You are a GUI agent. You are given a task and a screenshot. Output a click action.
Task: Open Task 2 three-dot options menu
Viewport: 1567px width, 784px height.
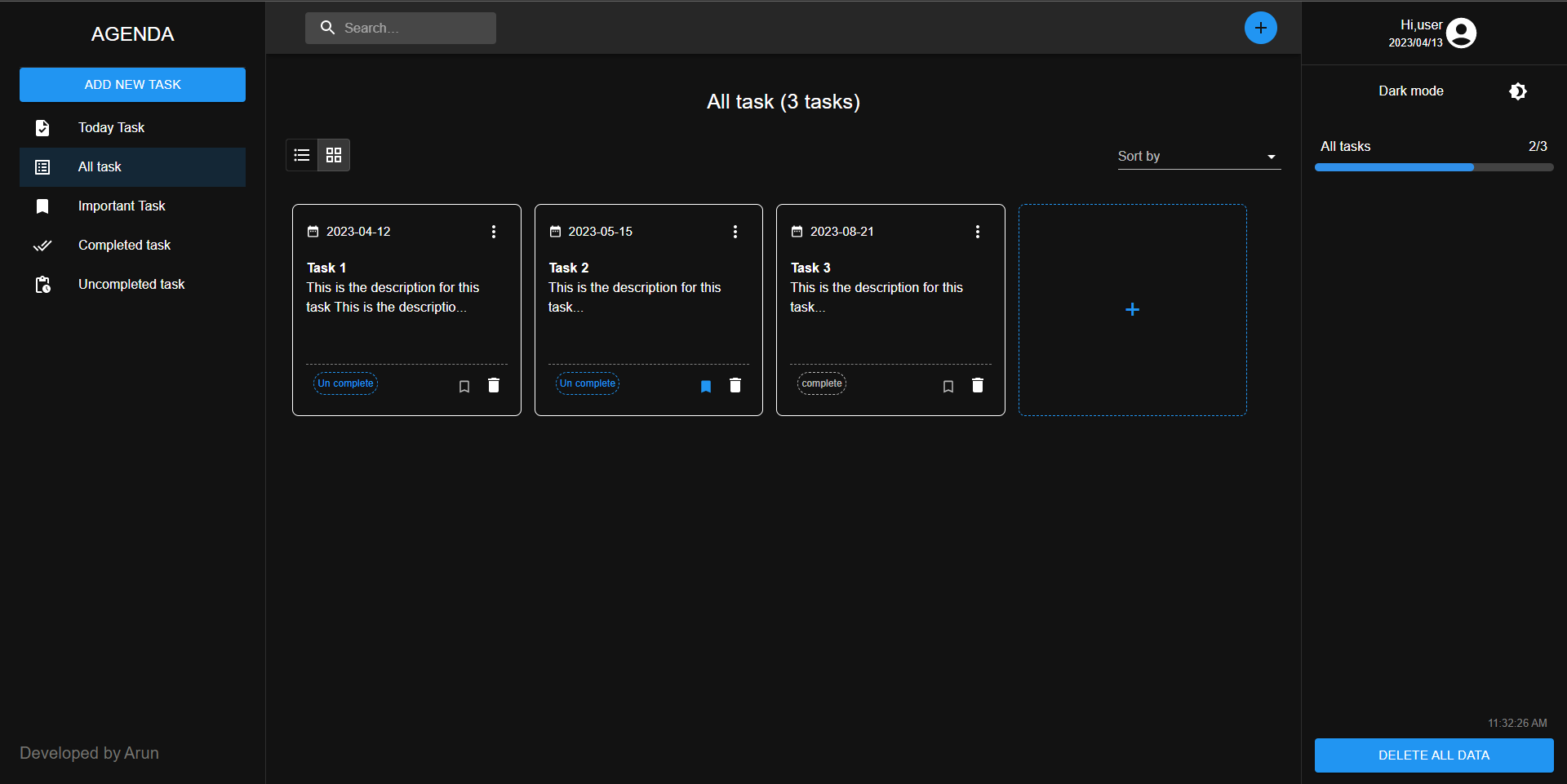point(735,232)
